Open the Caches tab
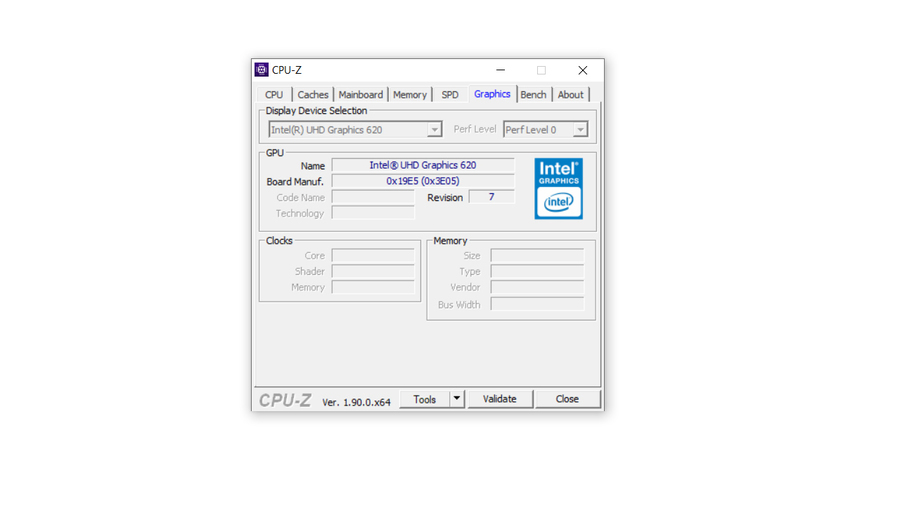The image size is (900, 506). pos(313,95)
